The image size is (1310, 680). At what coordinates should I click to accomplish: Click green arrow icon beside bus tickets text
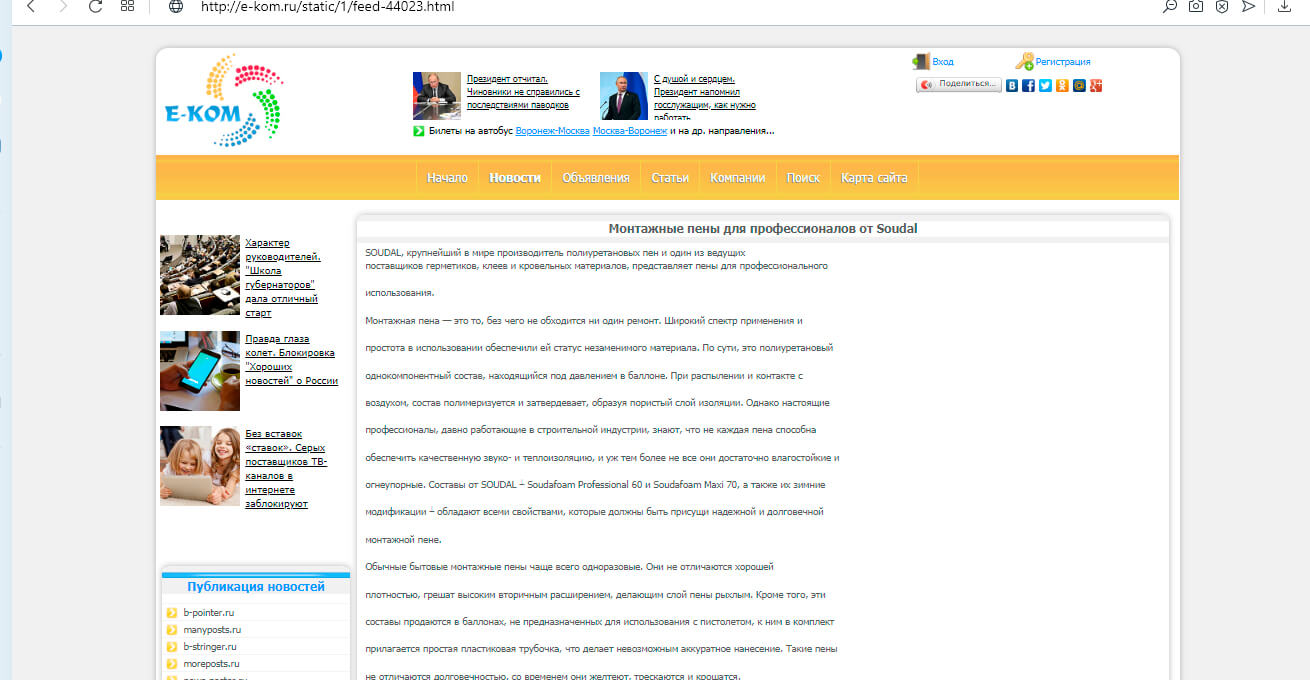(x=419, y=131)
